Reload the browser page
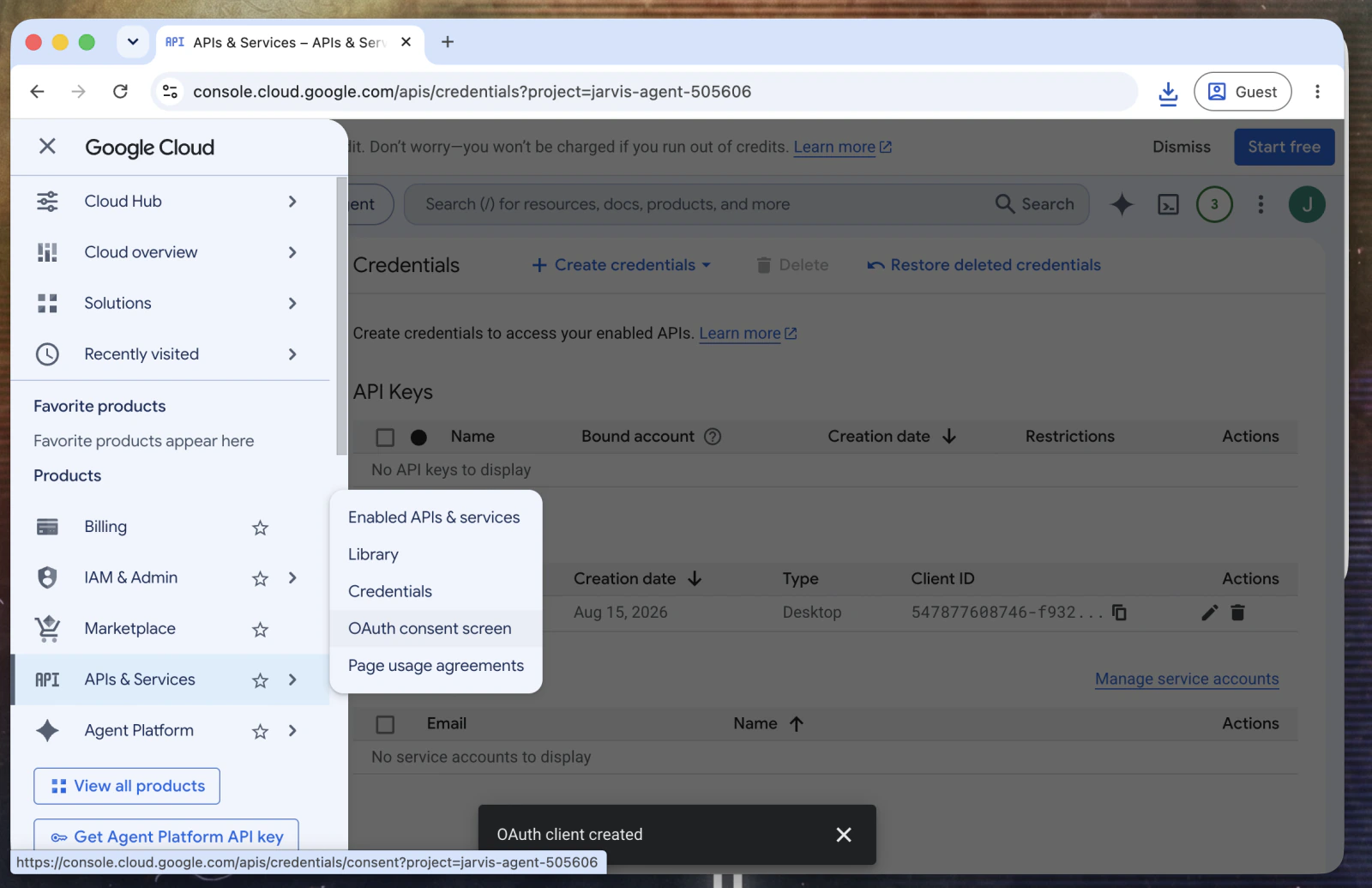Screen dimensions: 1372x888 [120, 92]
